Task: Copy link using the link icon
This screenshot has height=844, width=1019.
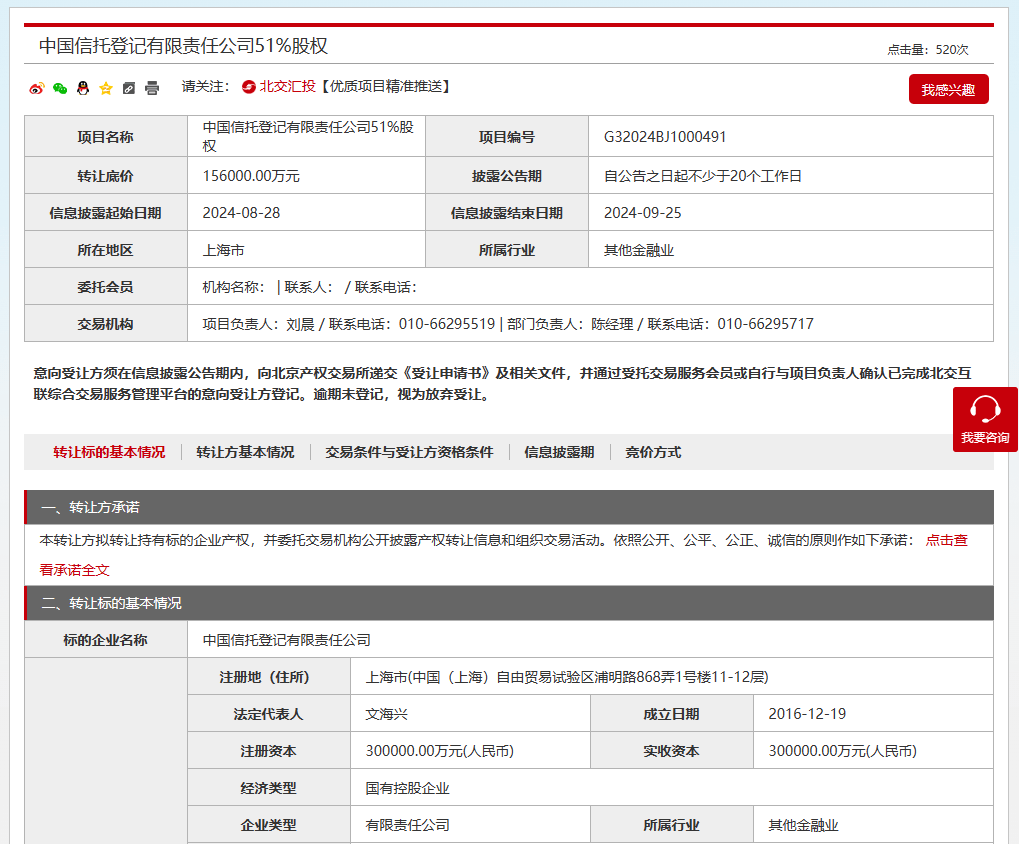Action: pos(129,88)
